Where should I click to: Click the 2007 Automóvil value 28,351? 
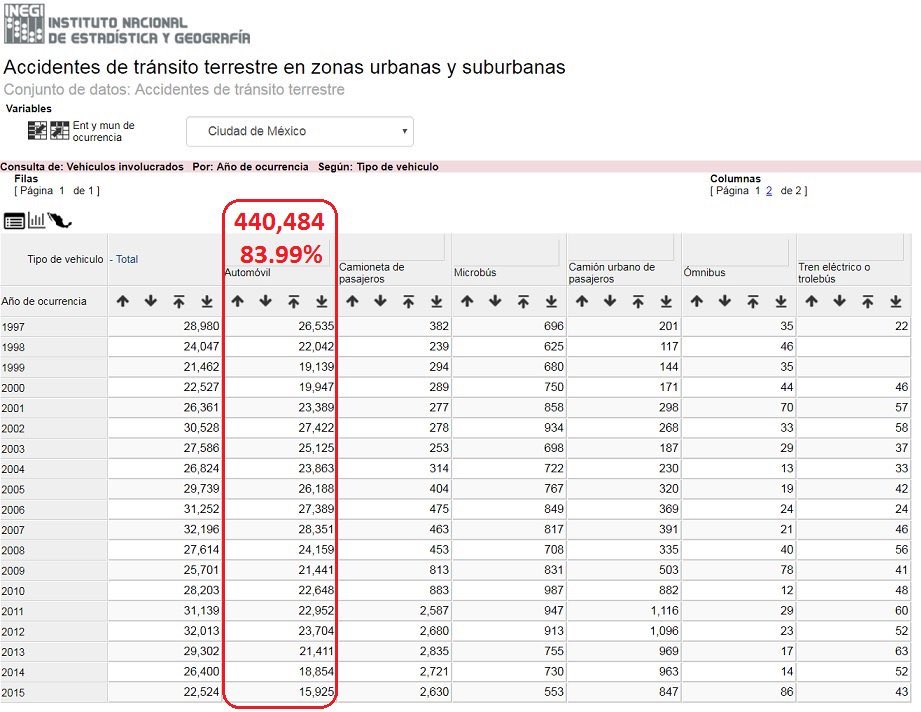tap(316, 529)
